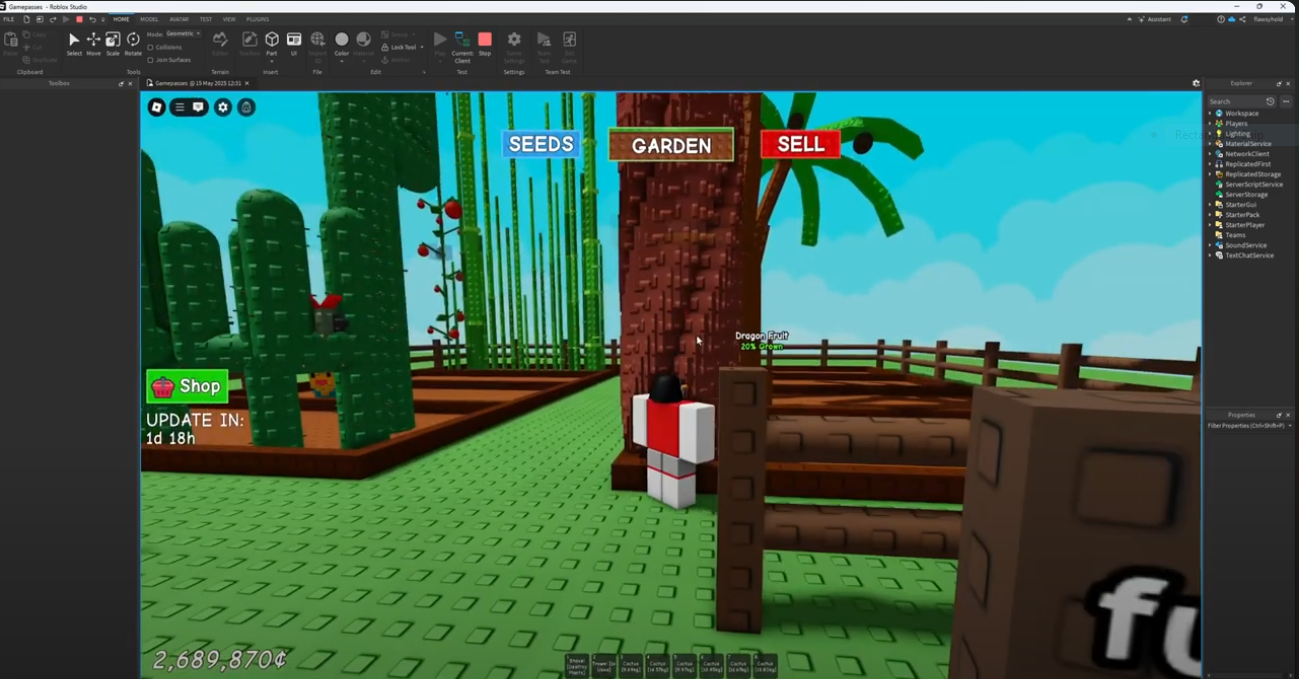The width and height of the screenshot is (1299, 679).
Task: Click the Explorer search field
Action: click(1234, 101)
